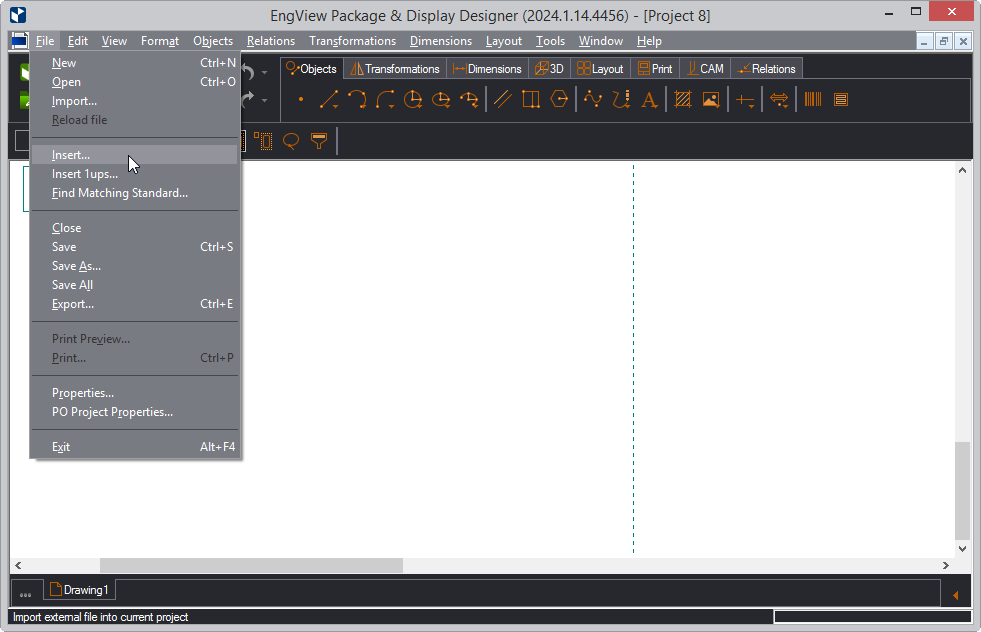Viewport: 981px width, 632px height.
Task: Choose the Filter funnel icon
Action: tap(319, 141)
